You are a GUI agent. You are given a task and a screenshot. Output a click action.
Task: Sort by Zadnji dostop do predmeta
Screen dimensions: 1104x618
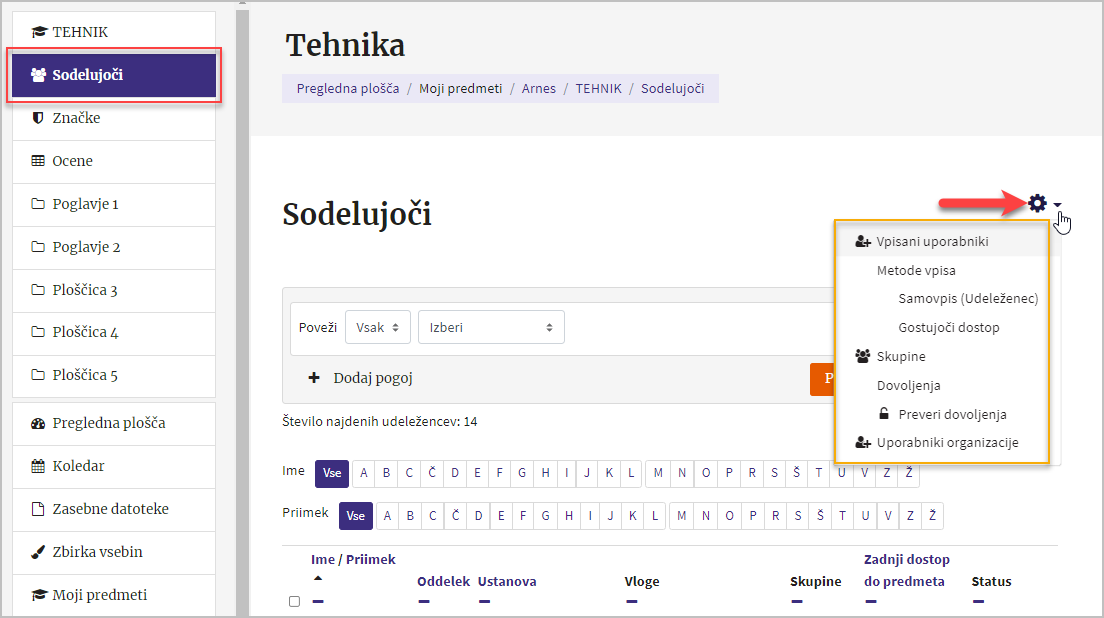pyautogui.click(x=907, y=570)
